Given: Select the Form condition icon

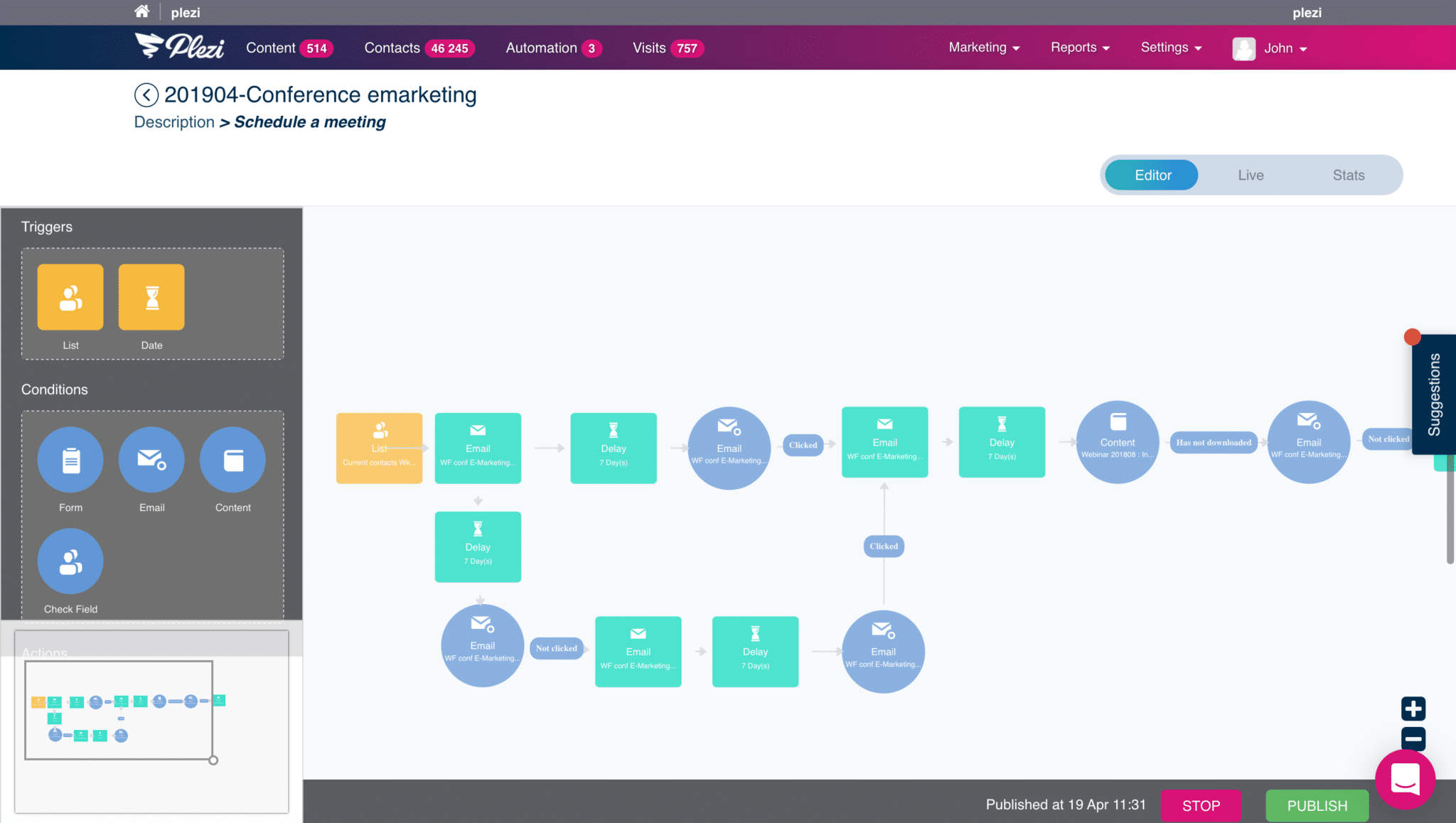Looking at the screenshot, I should point(70,460).
